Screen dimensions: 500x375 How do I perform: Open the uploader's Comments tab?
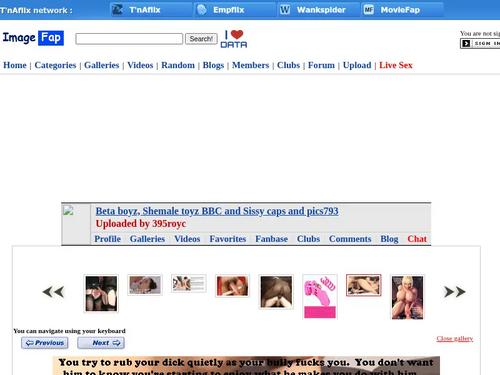click(x=350, y=239)
